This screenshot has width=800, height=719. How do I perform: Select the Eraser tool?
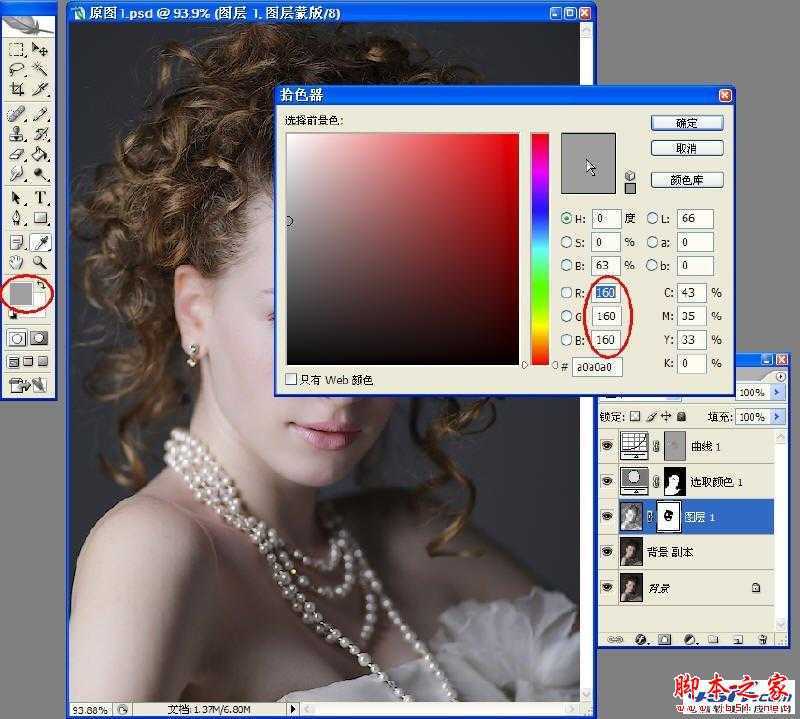(17, 154)
